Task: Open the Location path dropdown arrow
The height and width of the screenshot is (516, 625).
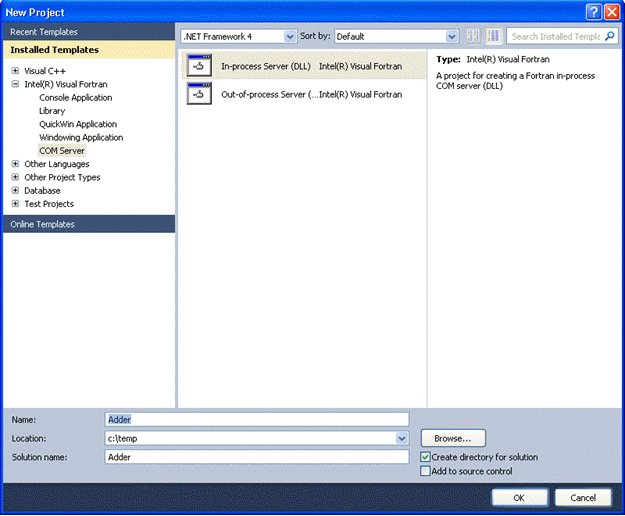Action: [x=402, y=438]
